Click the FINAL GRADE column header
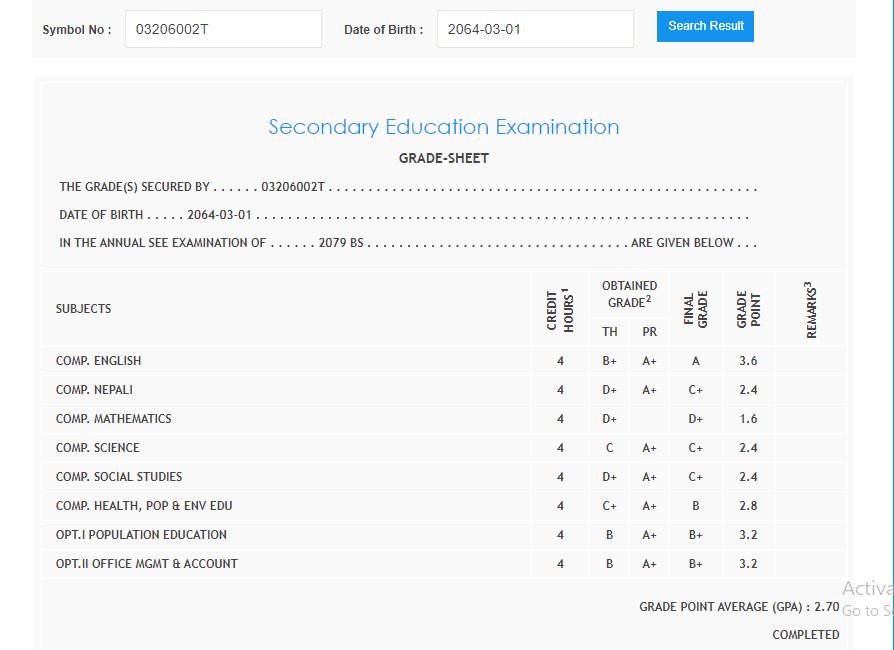The image size is (894, 650). pyautogui.click(x=696, y=309)
